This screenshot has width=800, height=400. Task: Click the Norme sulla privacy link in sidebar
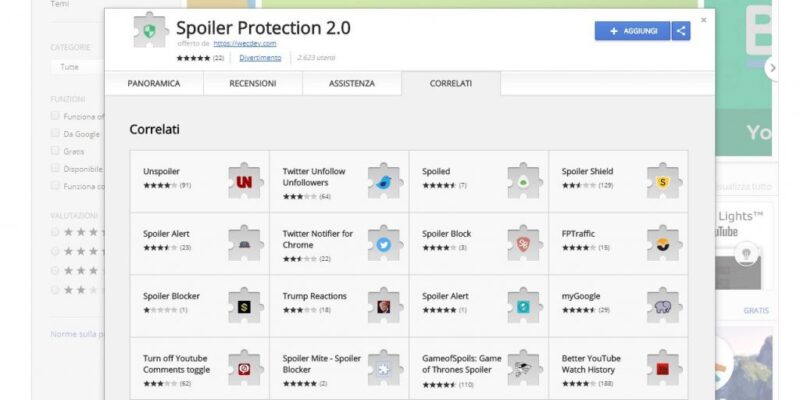78,334
